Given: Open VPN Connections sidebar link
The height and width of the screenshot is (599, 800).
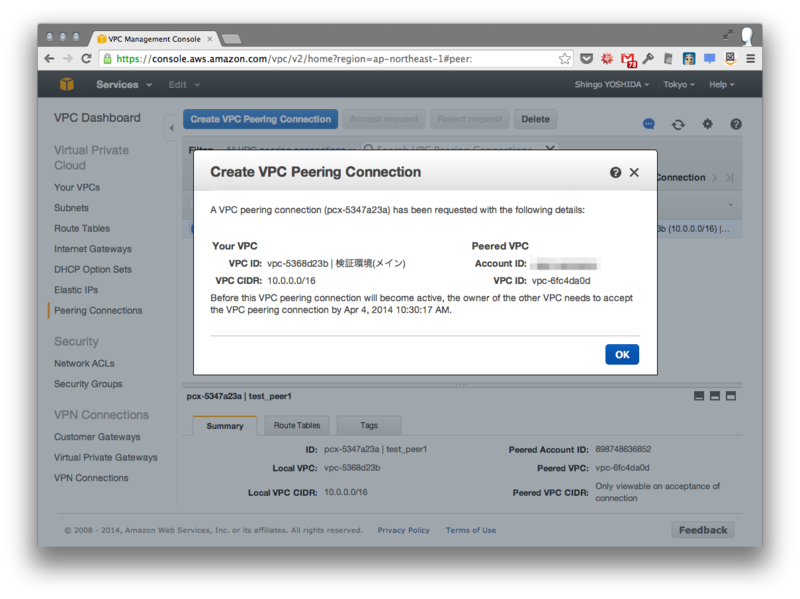Looking at the screenshot, I should (x=91, y=478).
